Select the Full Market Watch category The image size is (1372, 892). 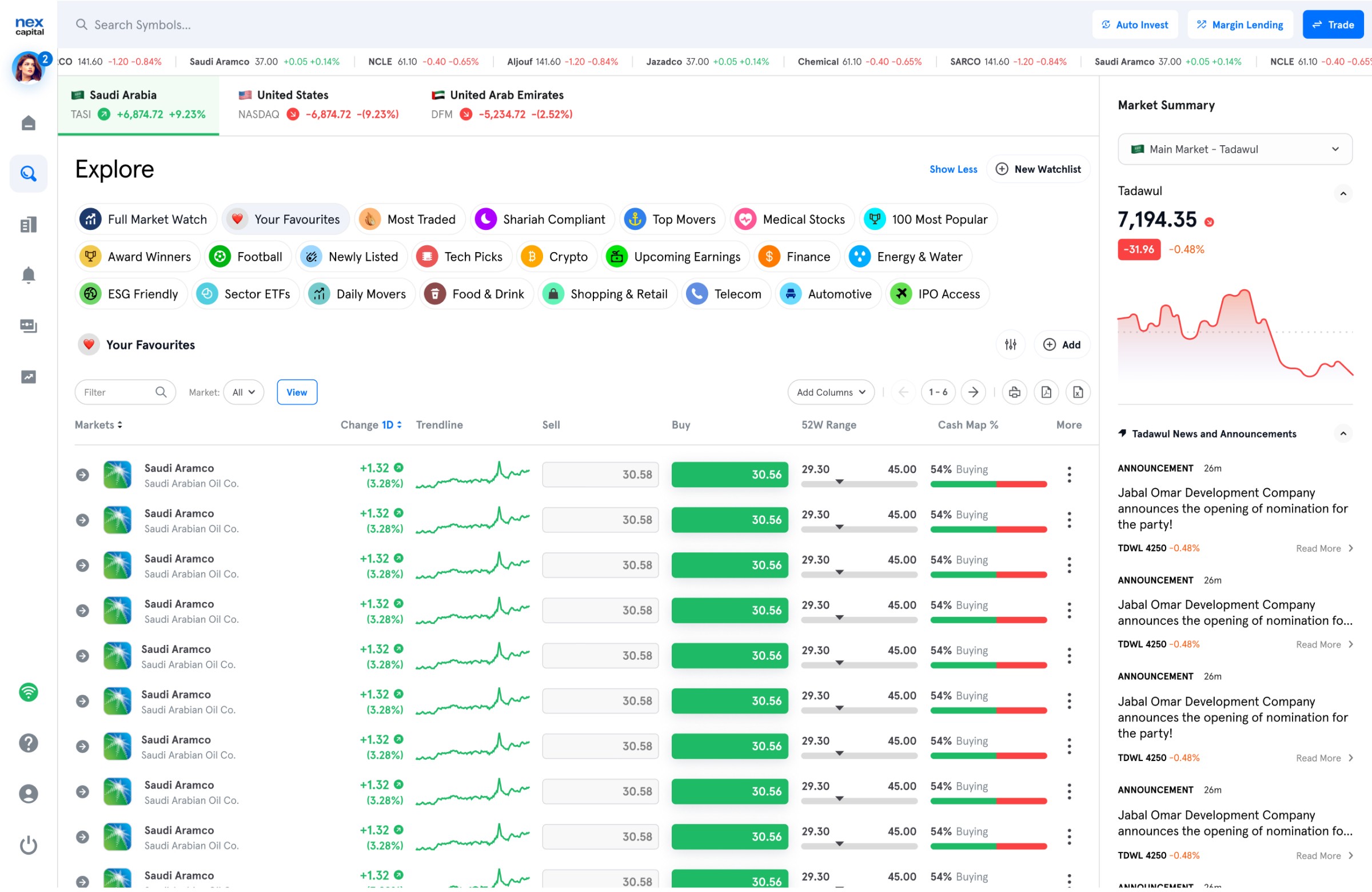click(x=146, y=219)
